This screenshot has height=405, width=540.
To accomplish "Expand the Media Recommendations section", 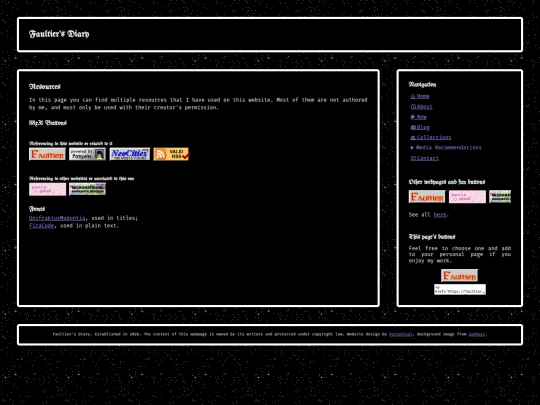I will pyautogui.click(x=446, y=147).
